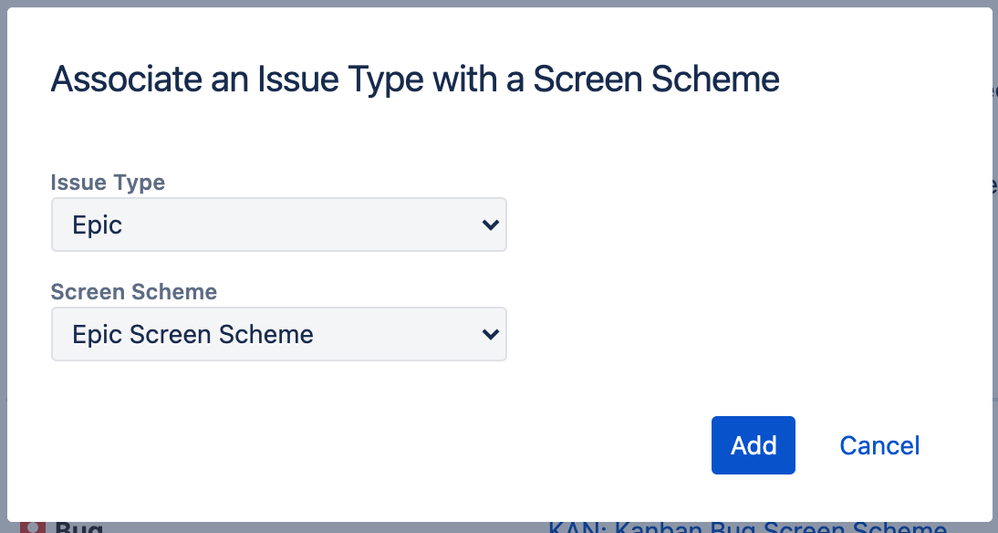The image size is (998, 533).
Task: Click the Cancel link
Action: (879, 445)
